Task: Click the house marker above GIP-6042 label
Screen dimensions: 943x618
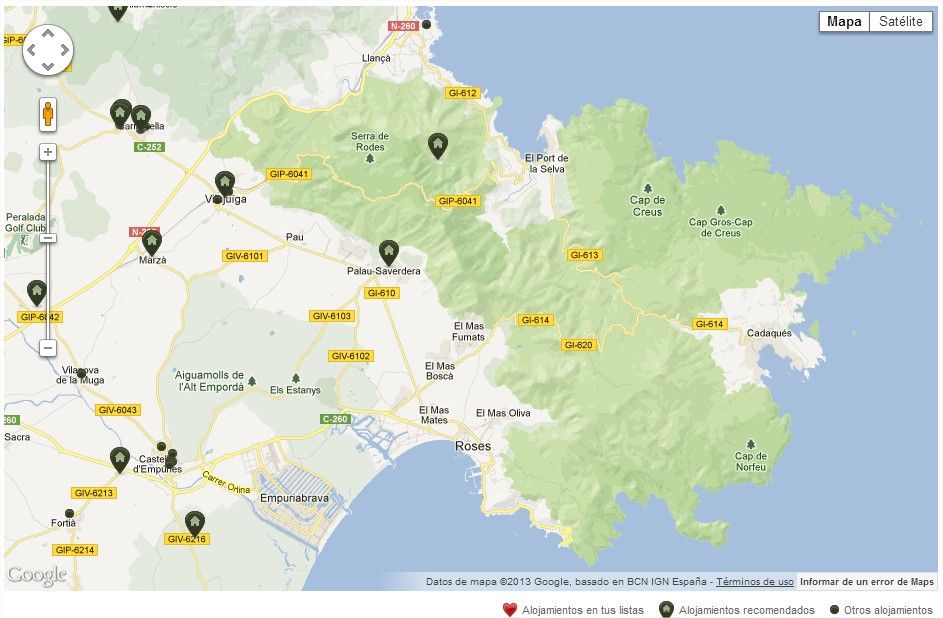Action: 37,292
